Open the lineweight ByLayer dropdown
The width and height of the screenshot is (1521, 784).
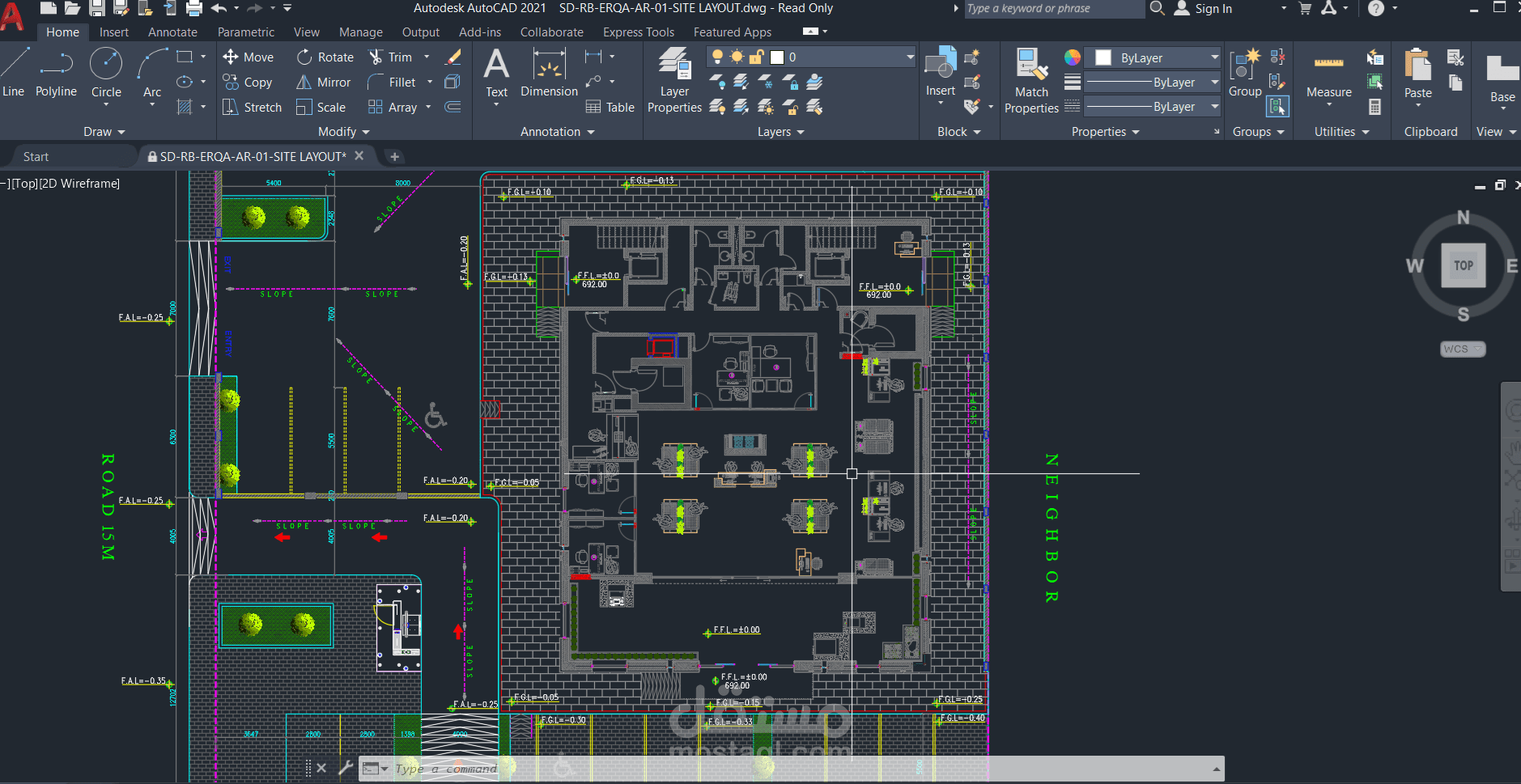coord(1214,82)
